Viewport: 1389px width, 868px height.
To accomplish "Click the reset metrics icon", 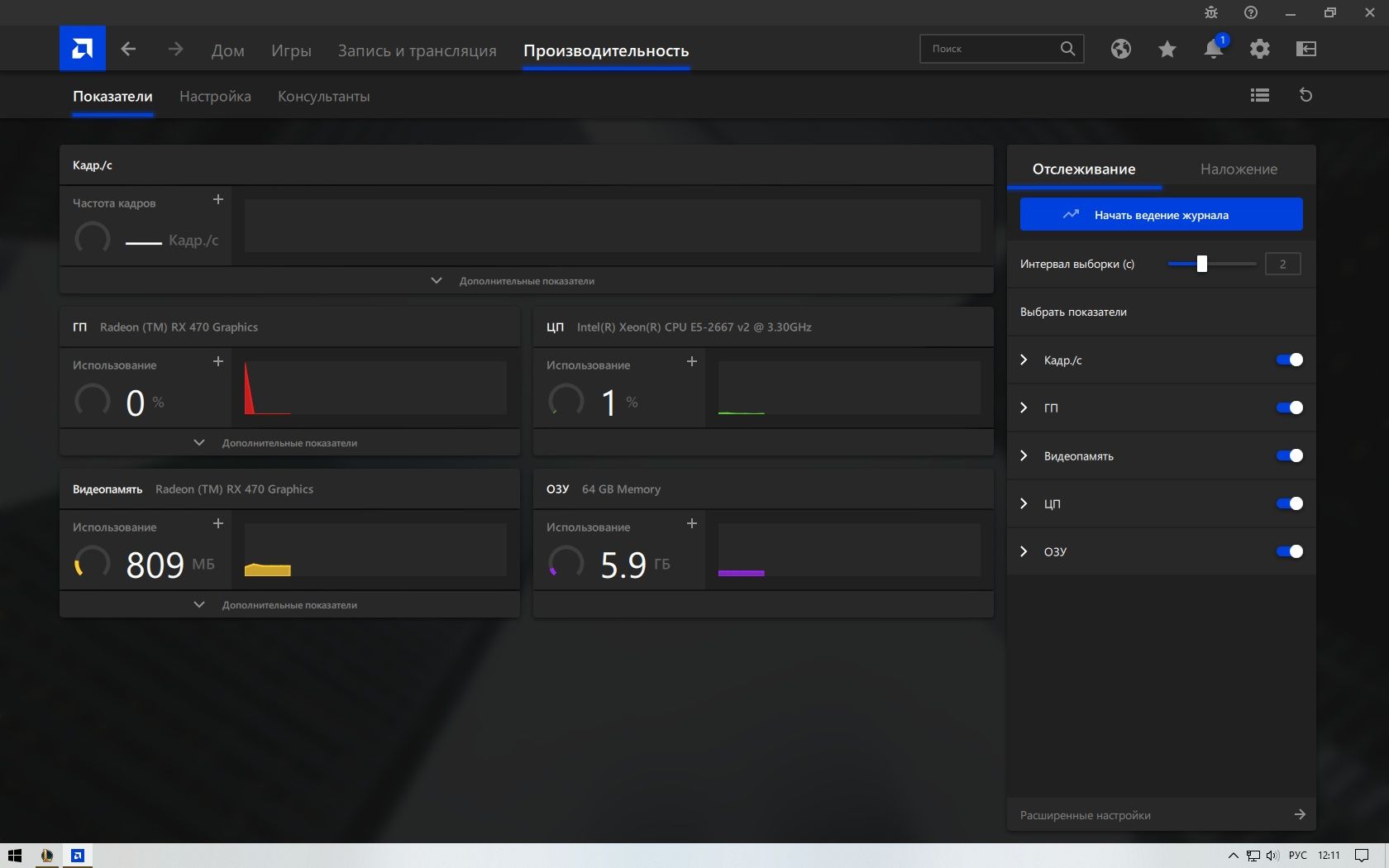I will (x=1306, y=95).
